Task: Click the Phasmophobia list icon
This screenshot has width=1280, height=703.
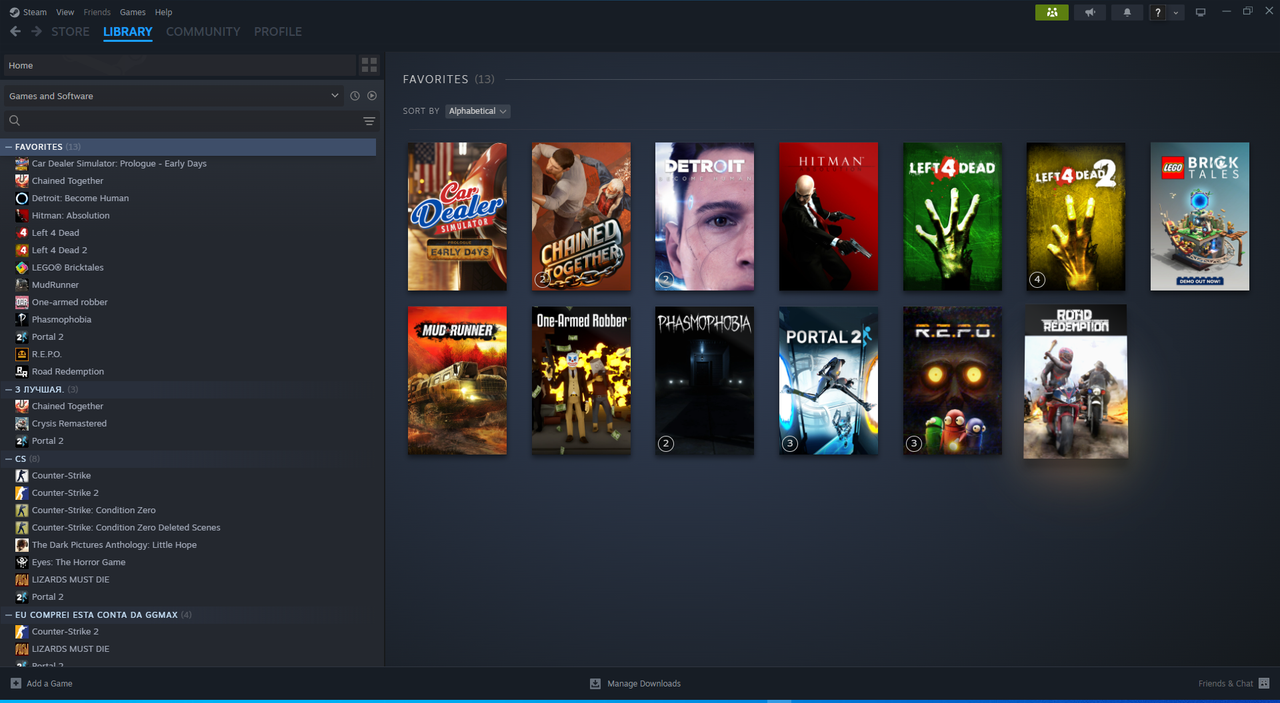Action: 22,319
